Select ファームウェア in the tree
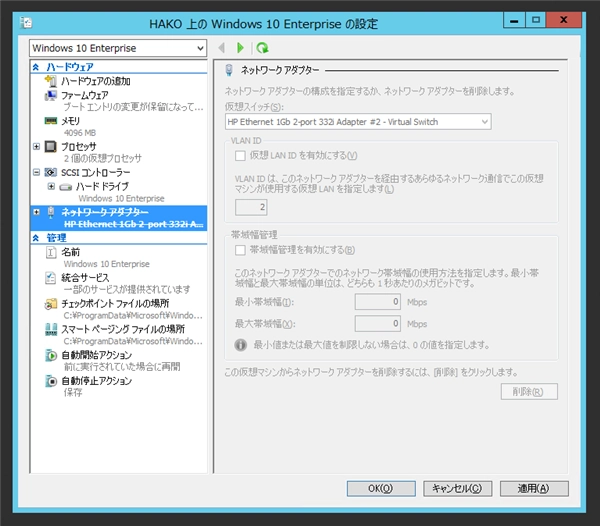 tap(85, 95)
